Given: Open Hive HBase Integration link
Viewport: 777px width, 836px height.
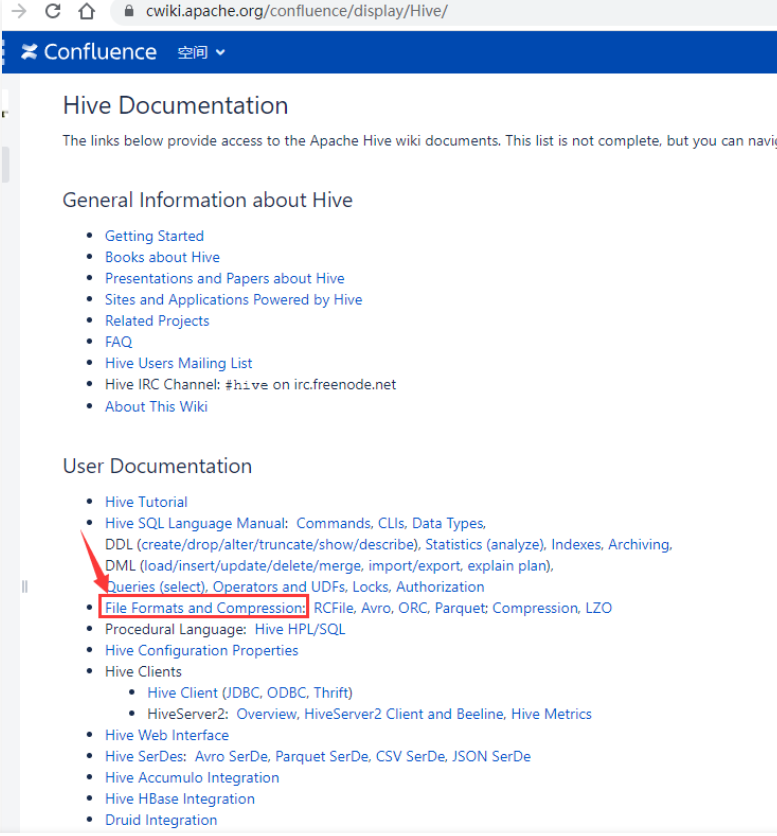Looking at the screenshot, I should tap(180, 799).
